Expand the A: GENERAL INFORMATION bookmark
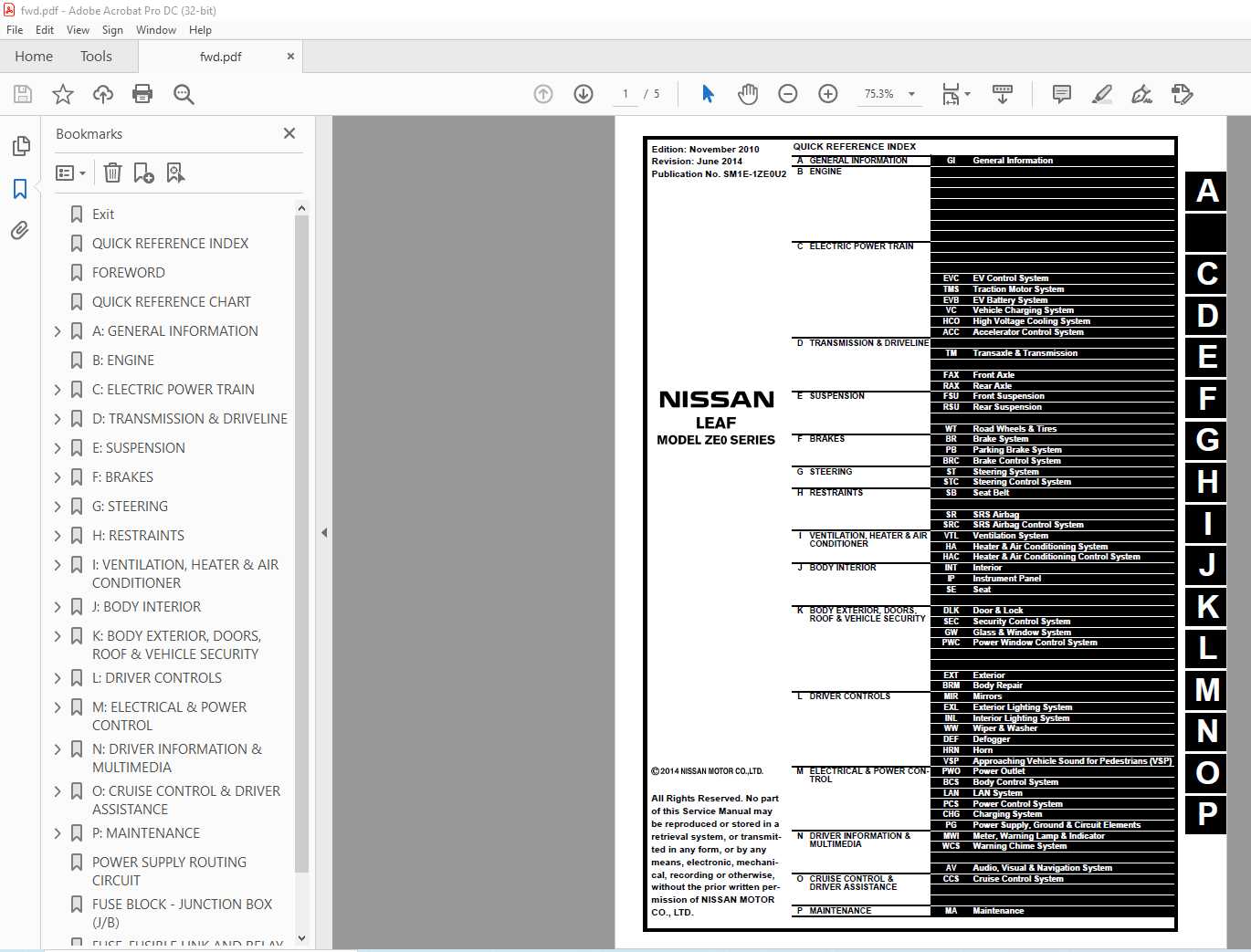Viewport: 1251px width, 952px height. 58,331
